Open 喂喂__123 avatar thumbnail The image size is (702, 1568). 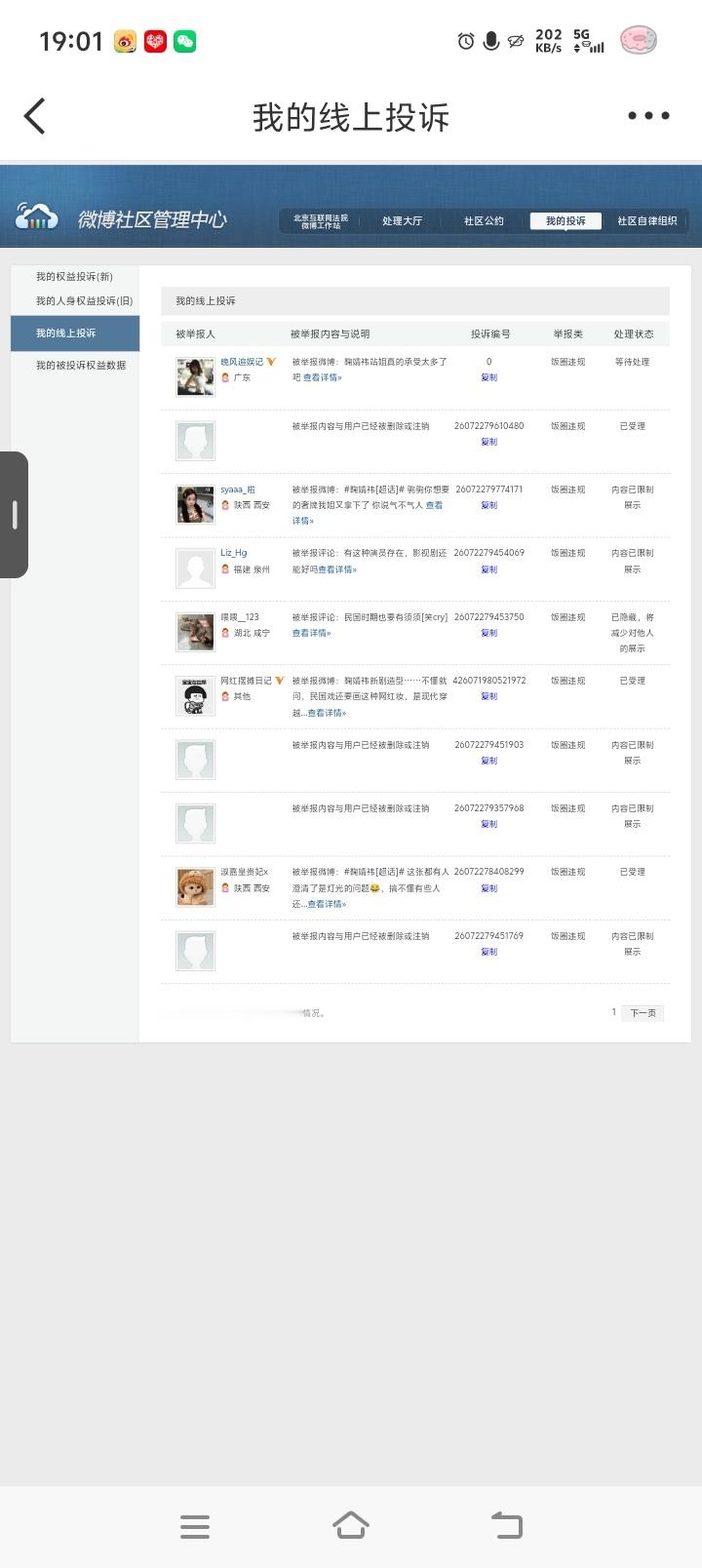195,633
